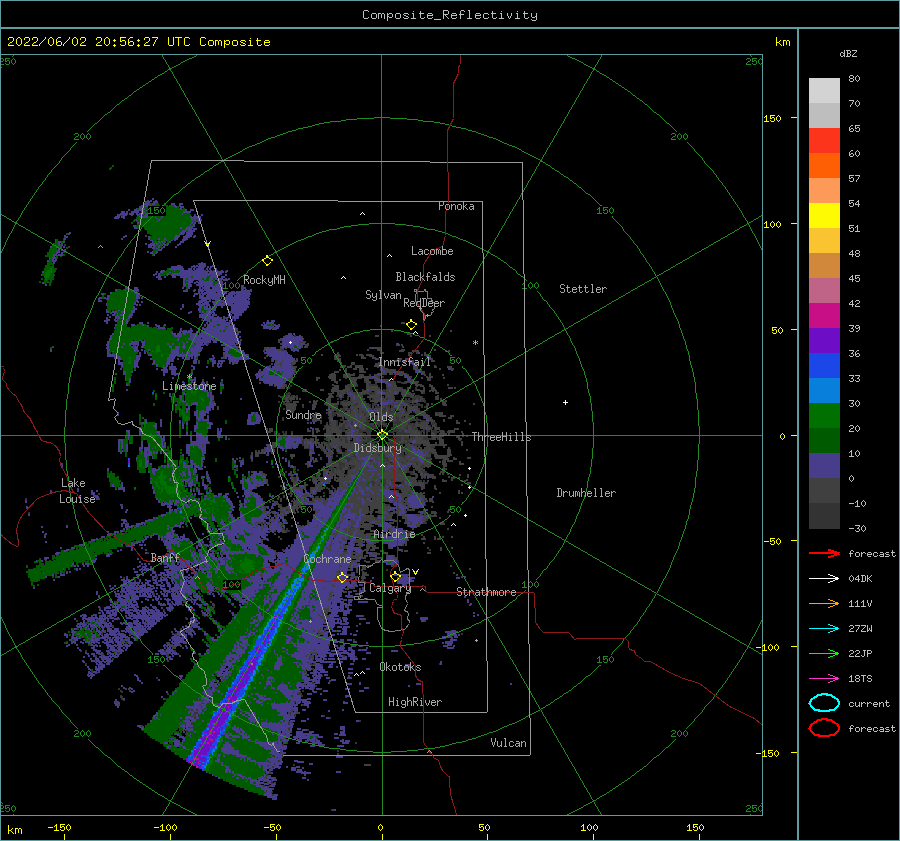Viewport: 900px width, 841px height.
Task: Click the Blackfalds label
Action: tap(425, 277)
